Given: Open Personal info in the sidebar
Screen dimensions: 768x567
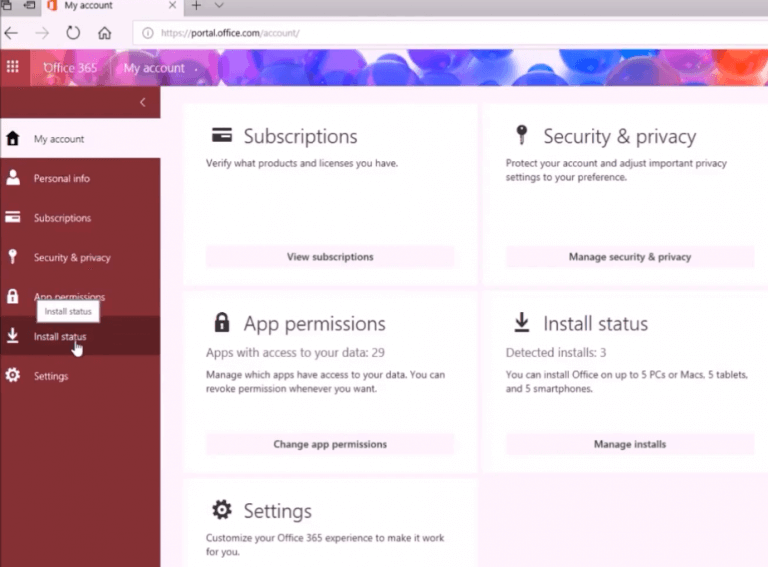Looking at the screenshot, I should coord(80,178).
